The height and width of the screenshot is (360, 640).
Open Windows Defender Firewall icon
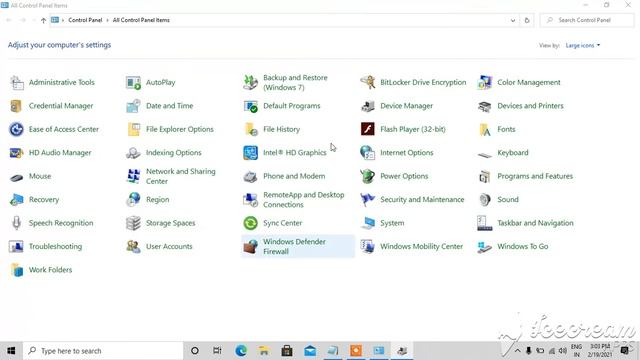(250, 247)
